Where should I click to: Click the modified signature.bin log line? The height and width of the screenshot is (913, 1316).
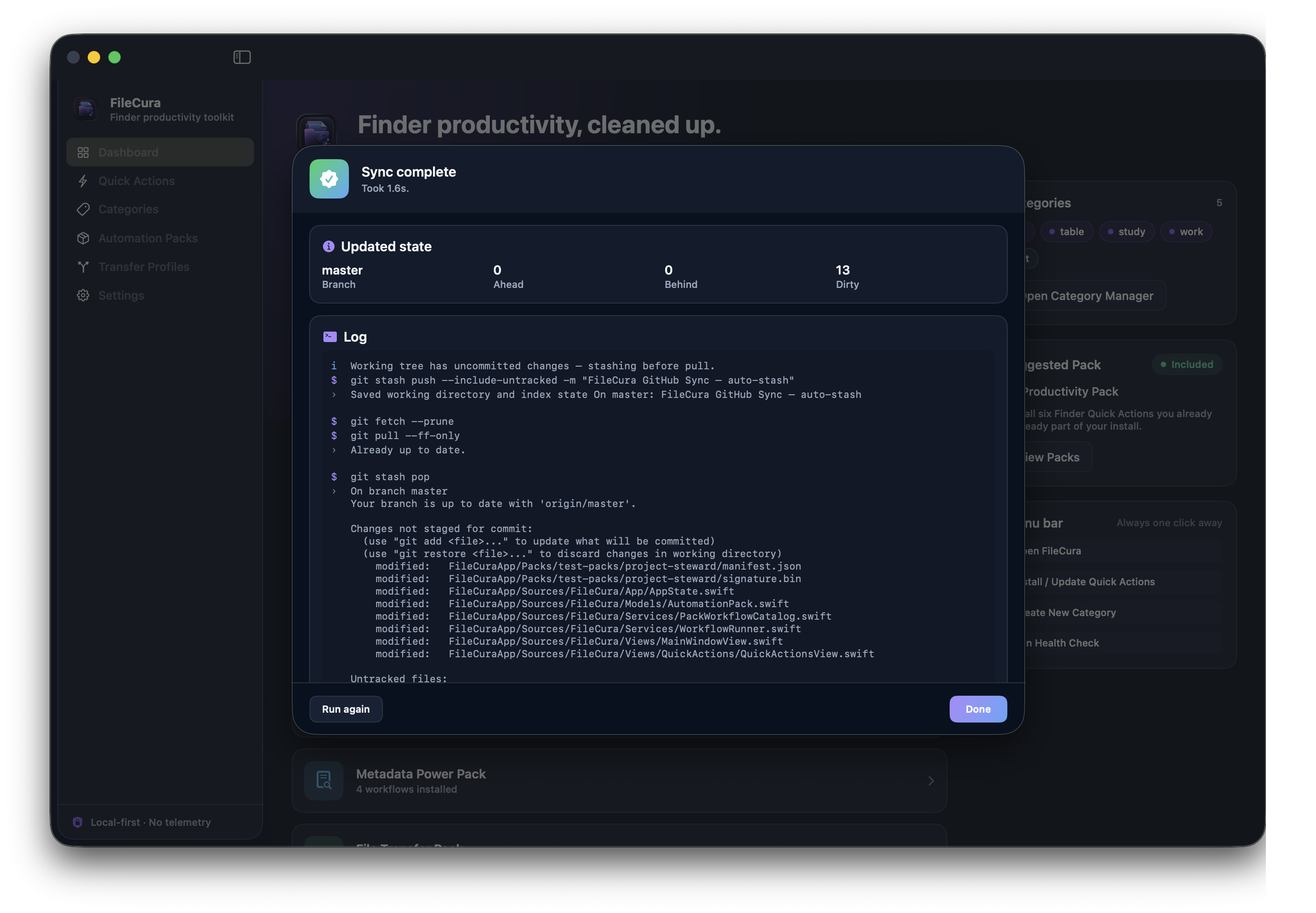pos(588,579)
